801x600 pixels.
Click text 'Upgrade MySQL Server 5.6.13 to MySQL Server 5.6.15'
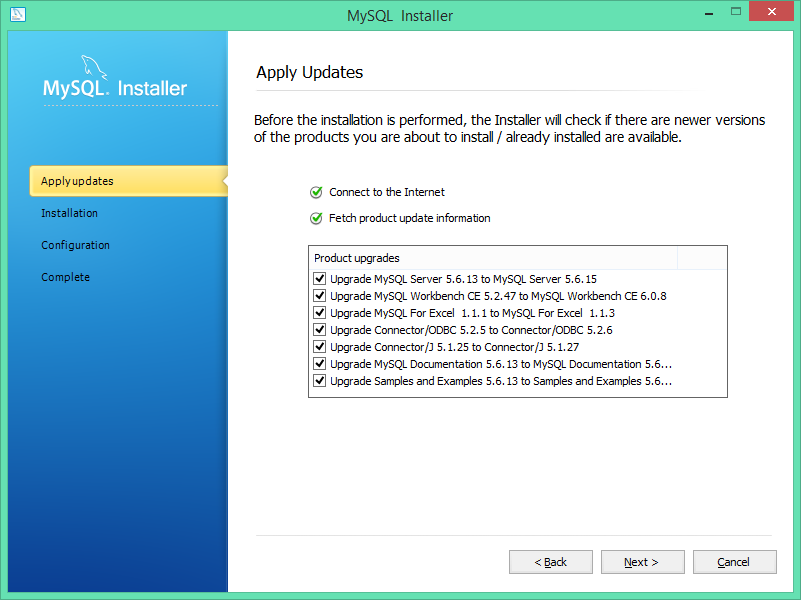(463, 279)
